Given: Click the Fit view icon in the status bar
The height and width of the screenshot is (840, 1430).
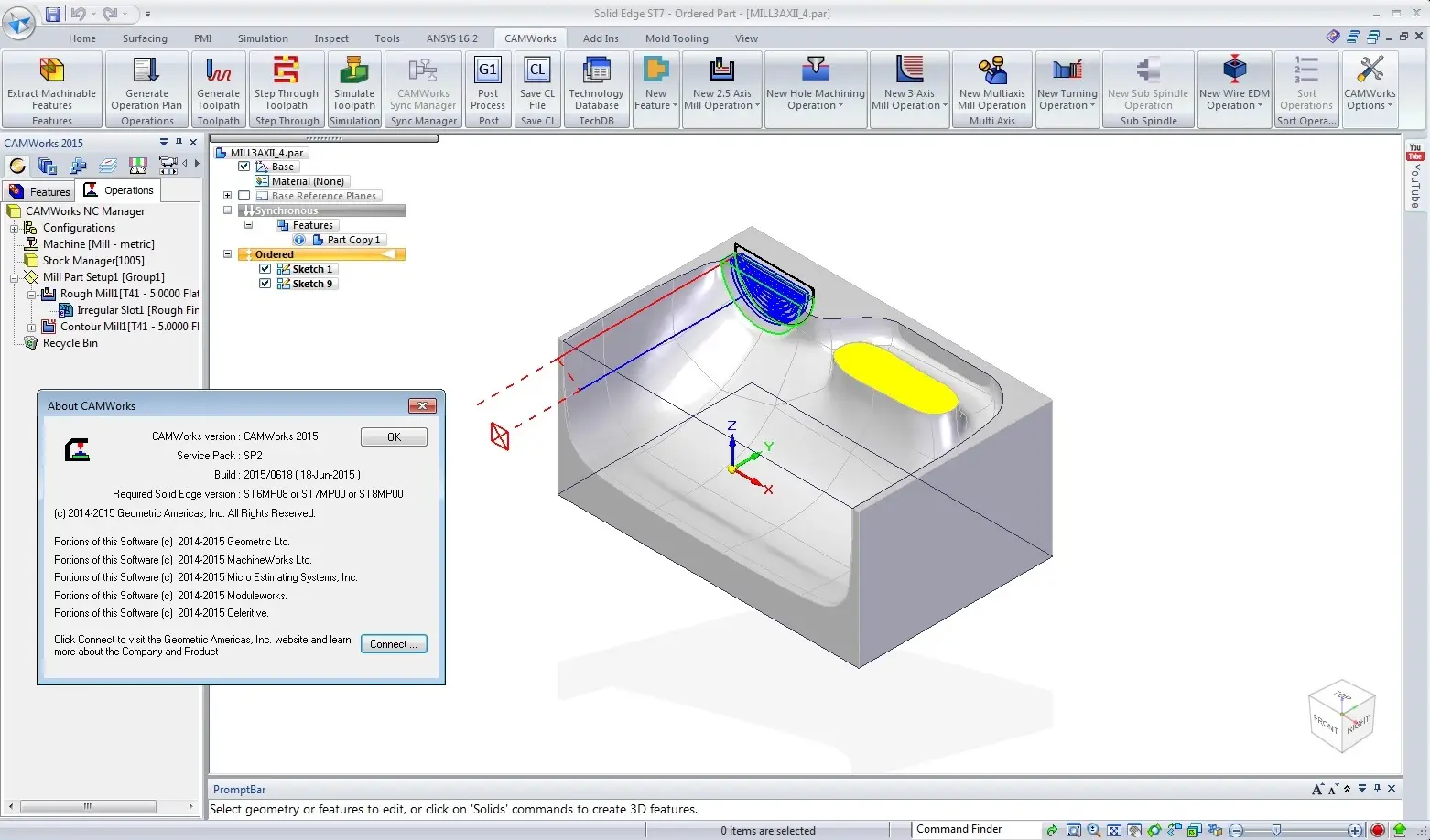Looking at the screenshot, I should click(x=1114, y=830).
